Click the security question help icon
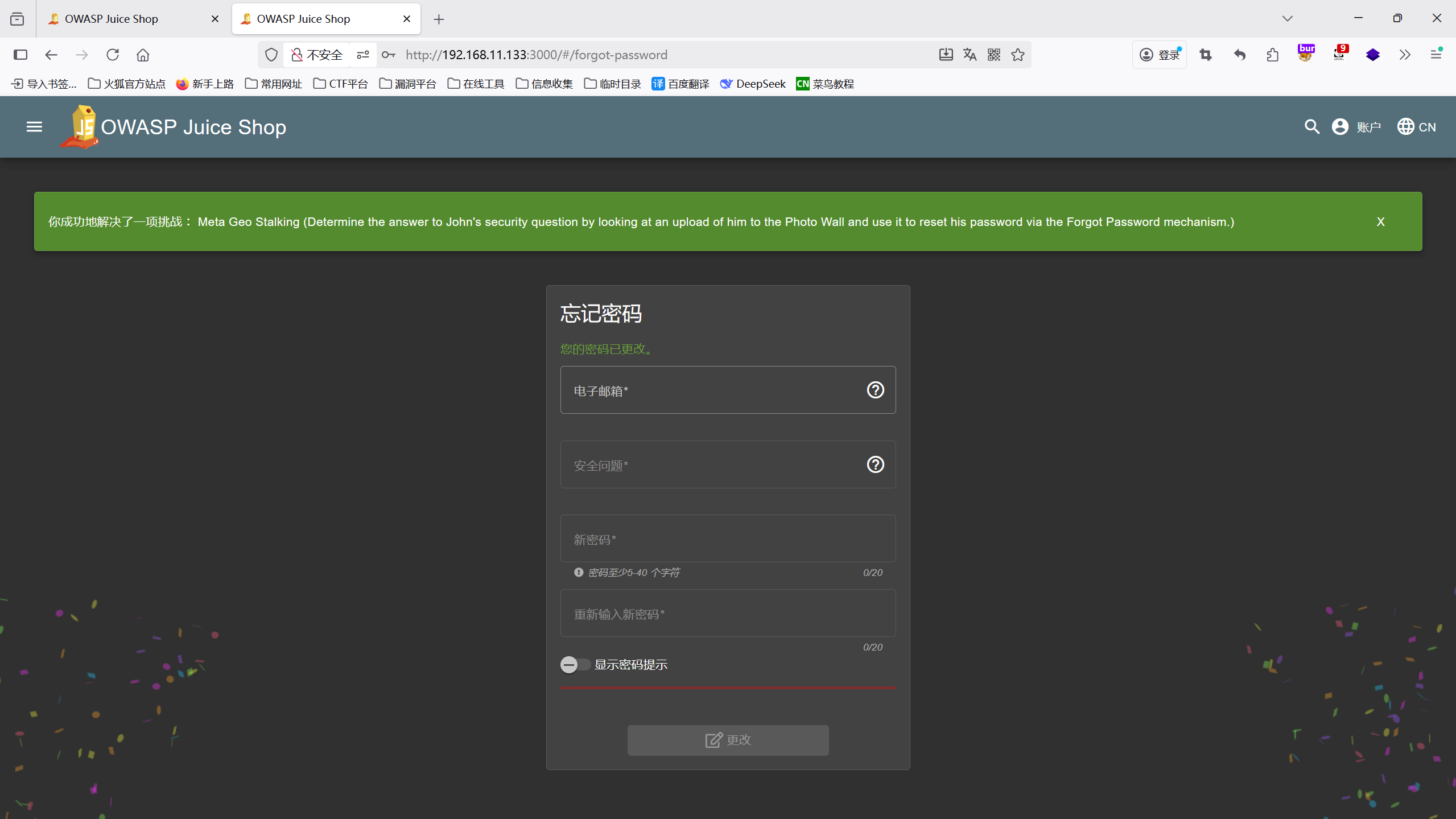 coord(875,465)
